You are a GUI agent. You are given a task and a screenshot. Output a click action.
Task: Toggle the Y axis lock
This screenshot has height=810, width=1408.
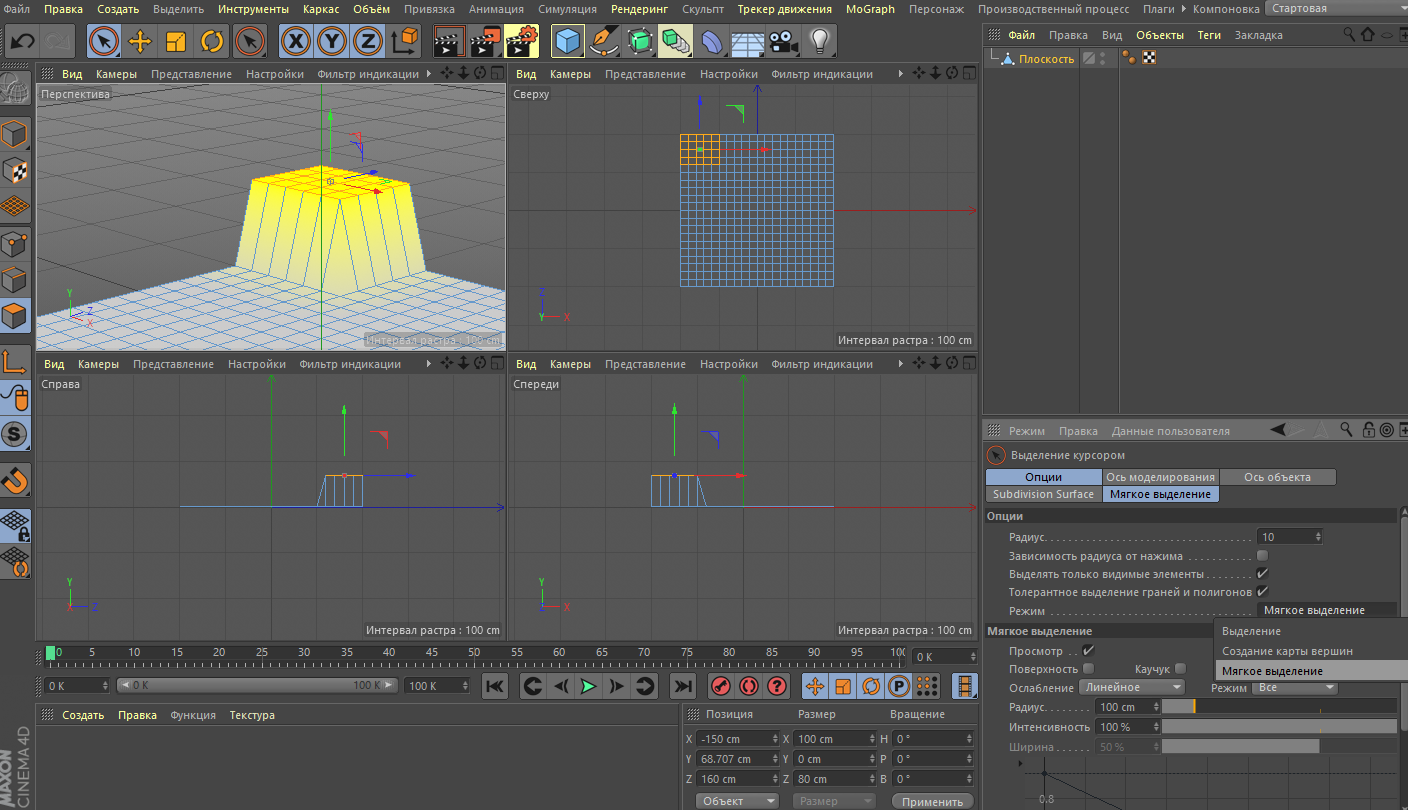click(332, 41)
